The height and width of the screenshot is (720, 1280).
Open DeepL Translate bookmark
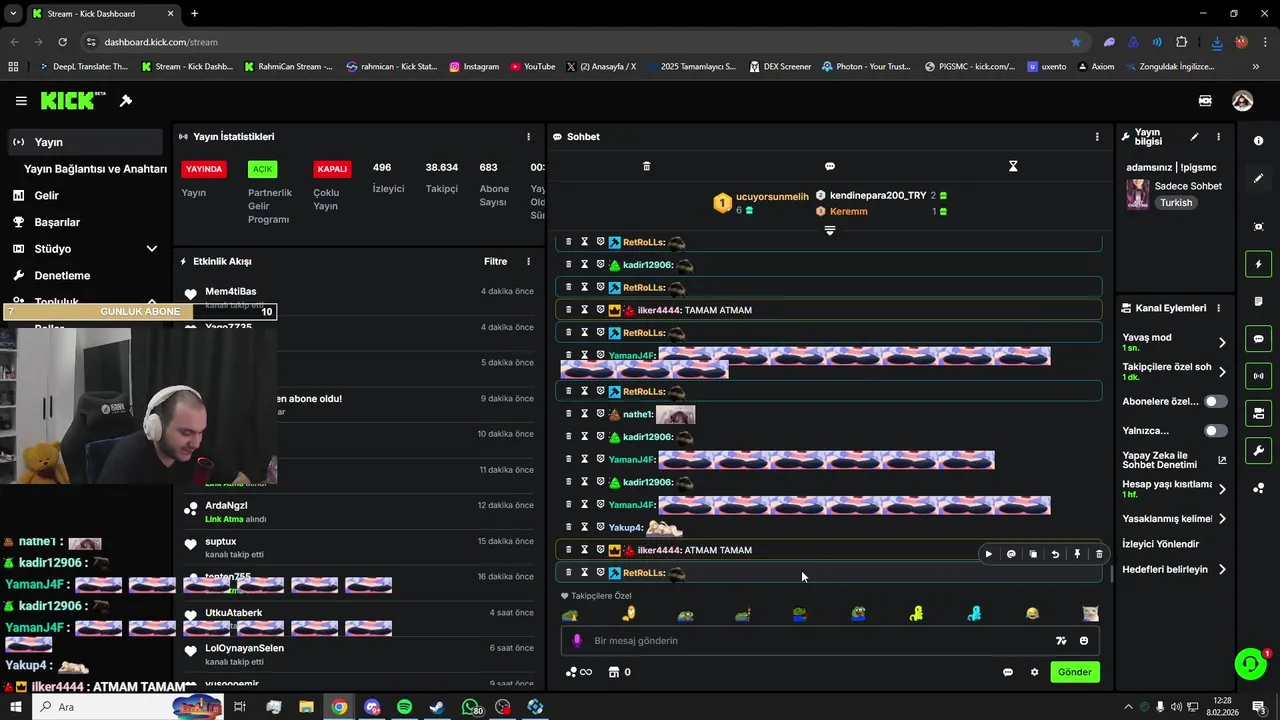pyautogui.click(x=84, y=67)
